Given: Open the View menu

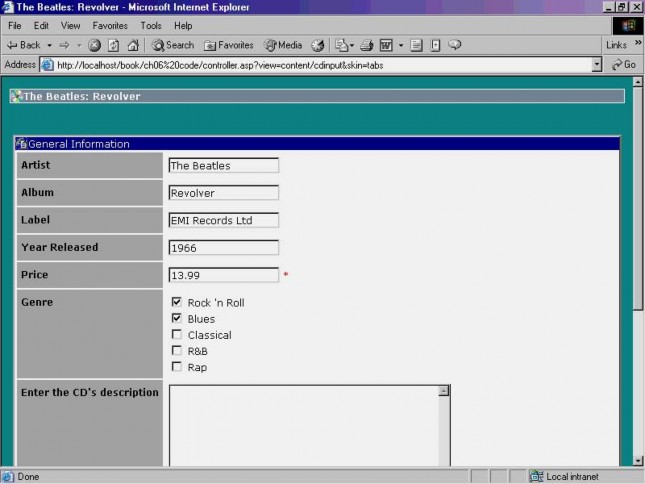Looking at the screenshot, I should (70, 25).
